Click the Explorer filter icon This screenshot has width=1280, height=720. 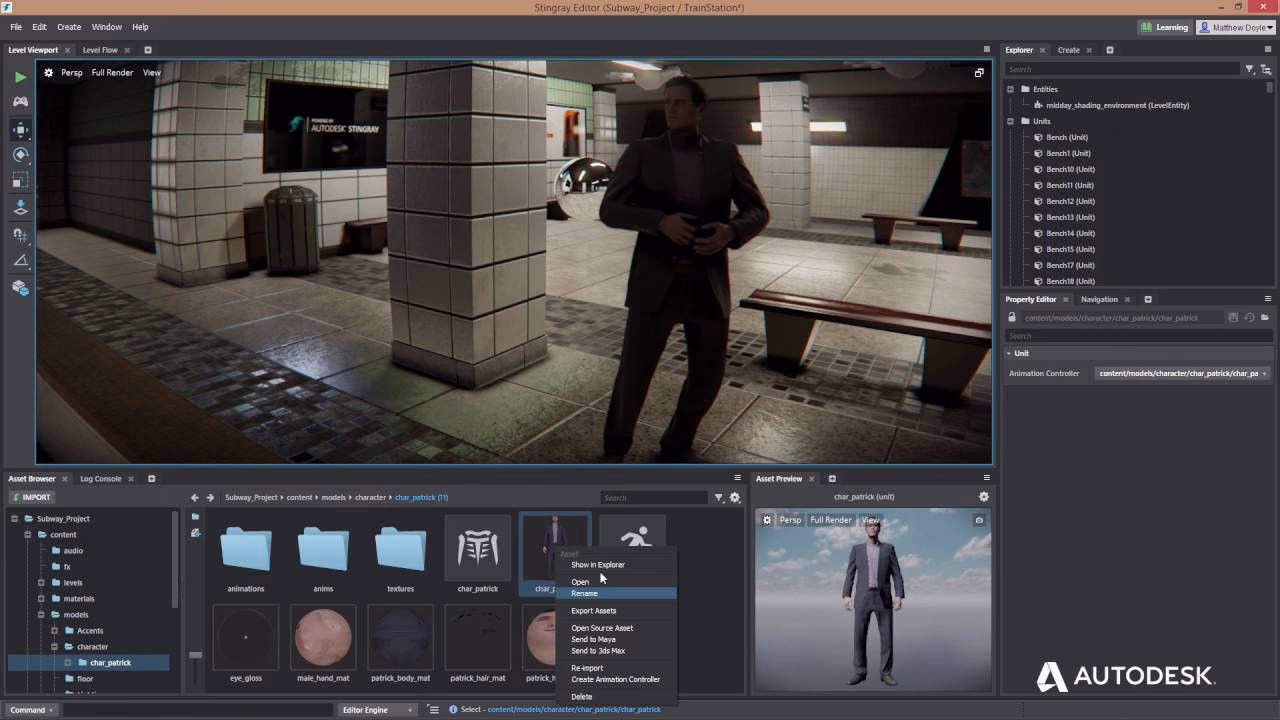click(x=1249, y=69)
